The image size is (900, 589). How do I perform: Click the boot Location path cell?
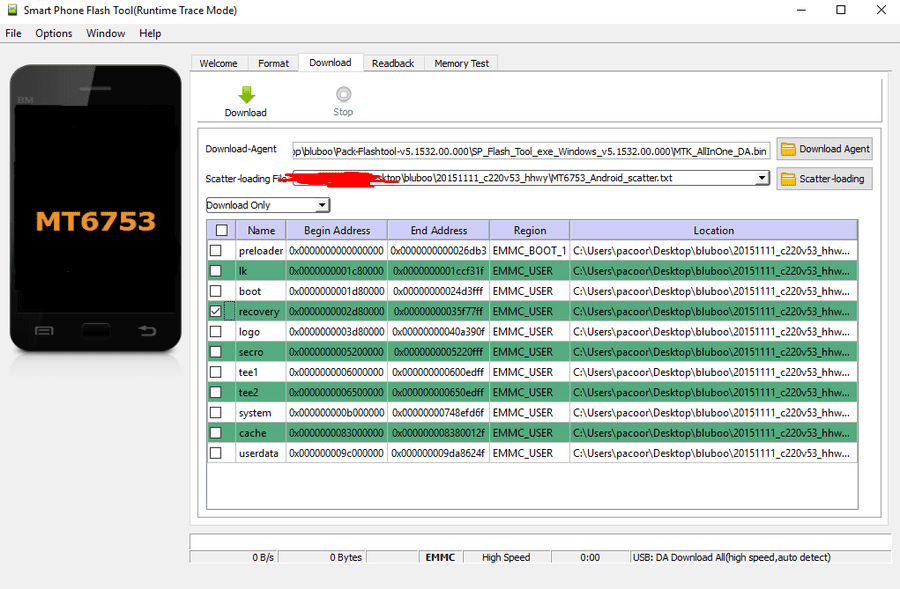click(x=713, y=291)
